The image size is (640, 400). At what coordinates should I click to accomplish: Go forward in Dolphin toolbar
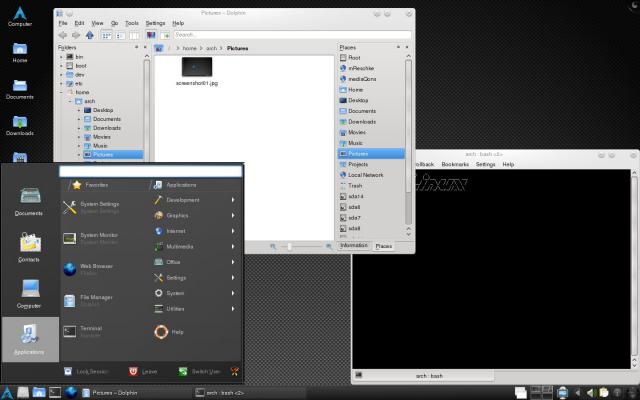pos(76,36)
